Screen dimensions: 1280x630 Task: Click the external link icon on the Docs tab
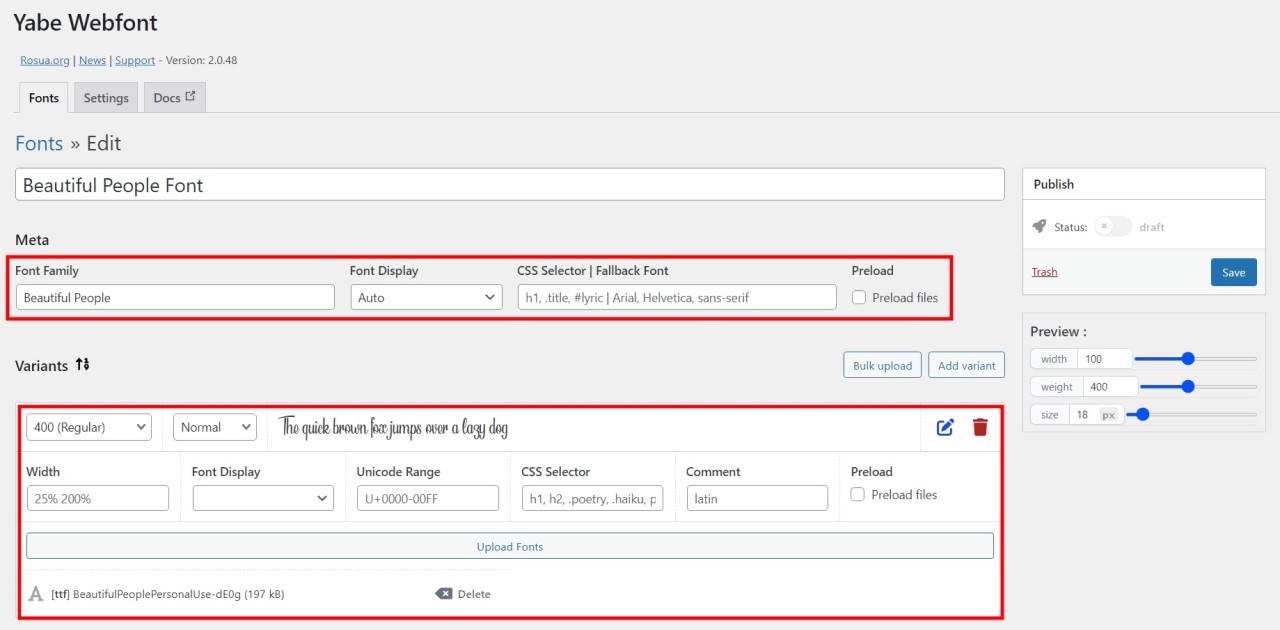[189, 95]
